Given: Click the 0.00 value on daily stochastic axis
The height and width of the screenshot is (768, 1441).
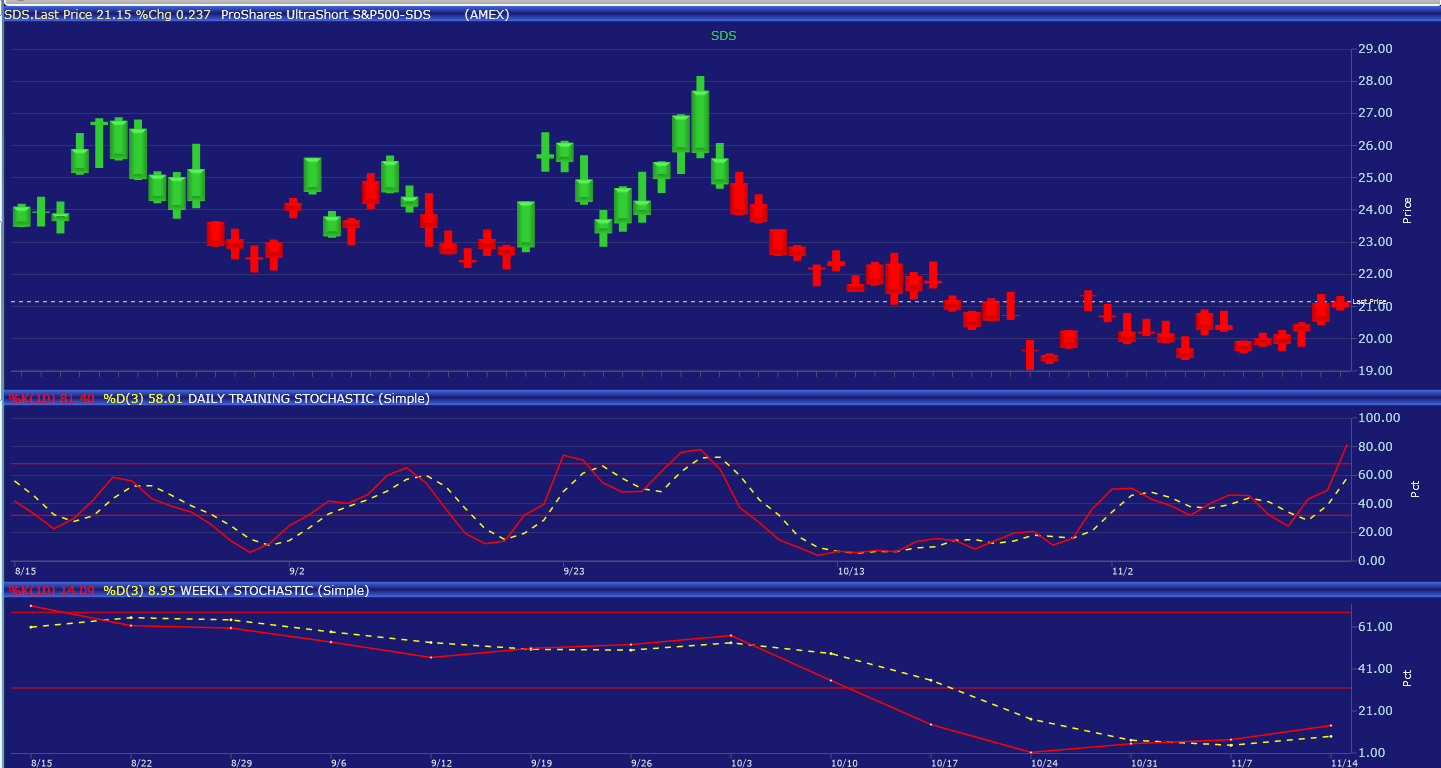Looking at the screenshot, I should point(1372,560).
